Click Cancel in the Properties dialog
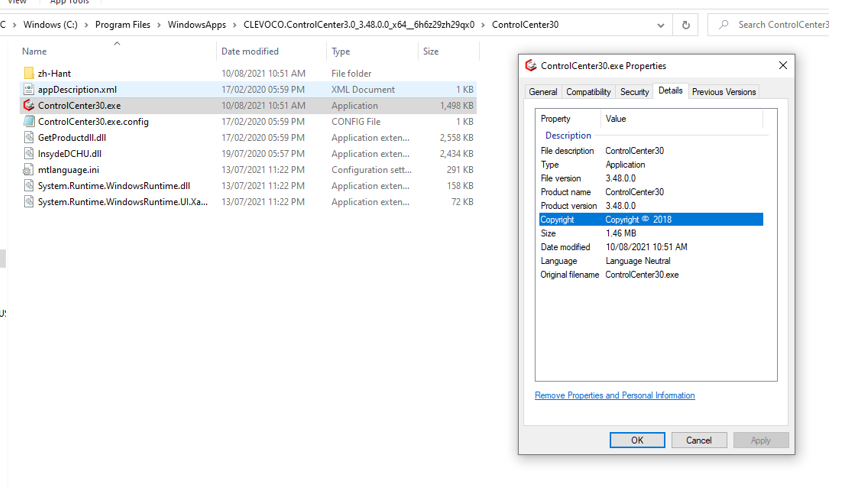This screenshot has height=488, width=855. pyautogui.click(x=699, y=440)
